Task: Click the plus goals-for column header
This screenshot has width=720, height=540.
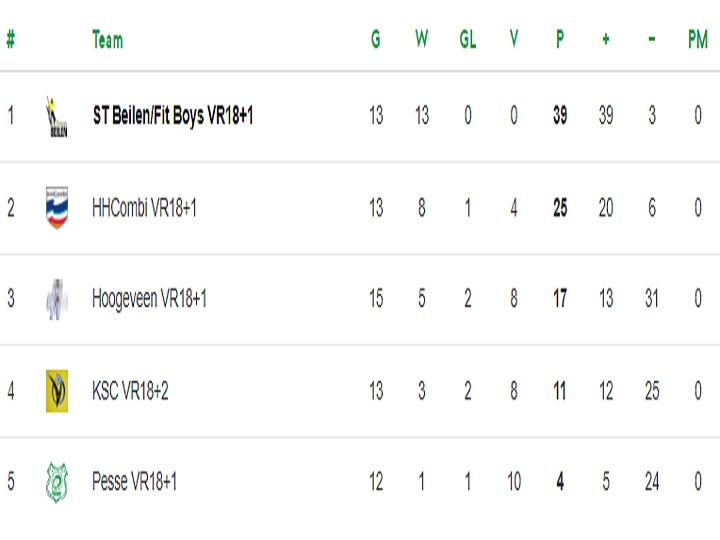Action: [x=606, y=39]
